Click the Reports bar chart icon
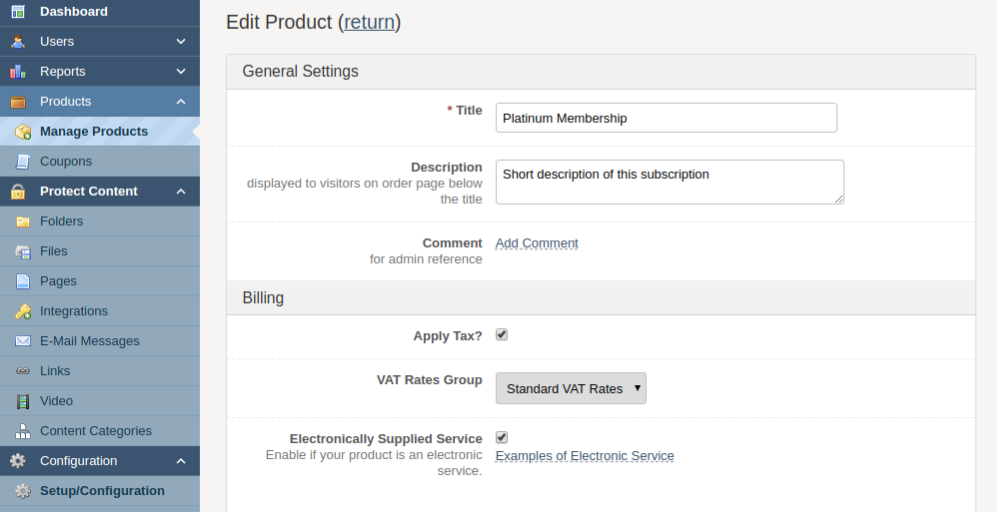Screen dimensions: 997x512 (18, 72)
